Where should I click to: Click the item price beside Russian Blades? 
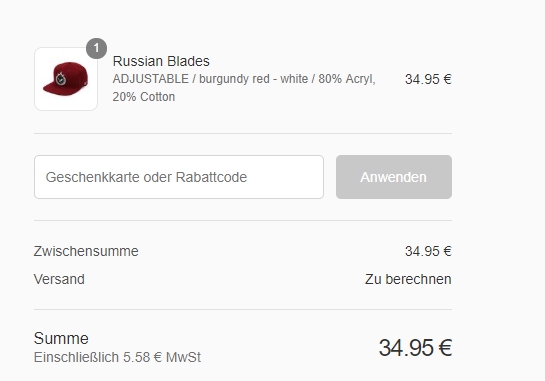[428, 79]
